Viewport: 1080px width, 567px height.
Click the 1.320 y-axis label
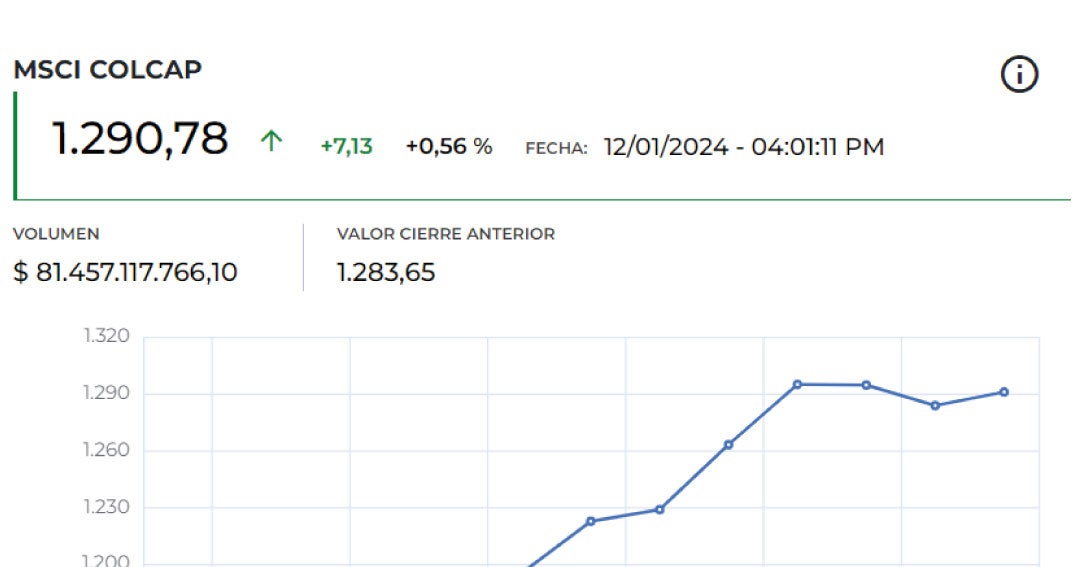point(106,336)
